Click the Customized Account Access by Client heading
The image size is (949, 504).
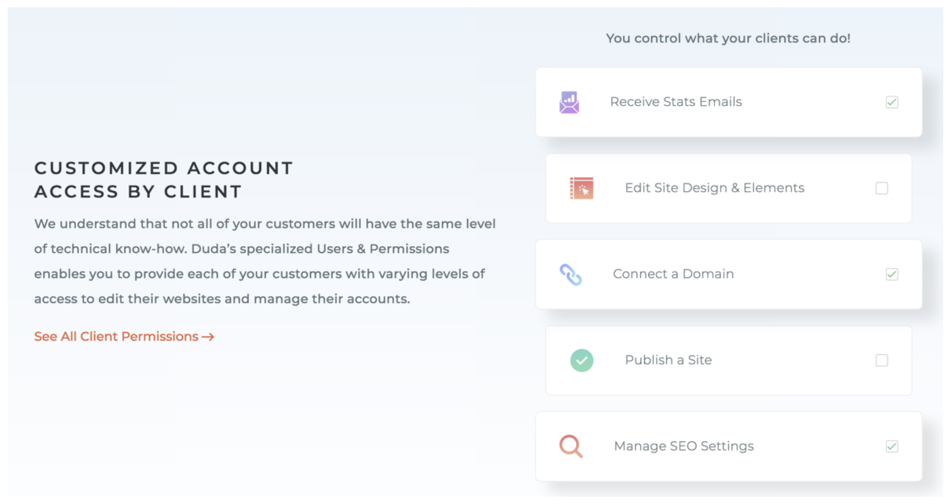click(164, 180)
